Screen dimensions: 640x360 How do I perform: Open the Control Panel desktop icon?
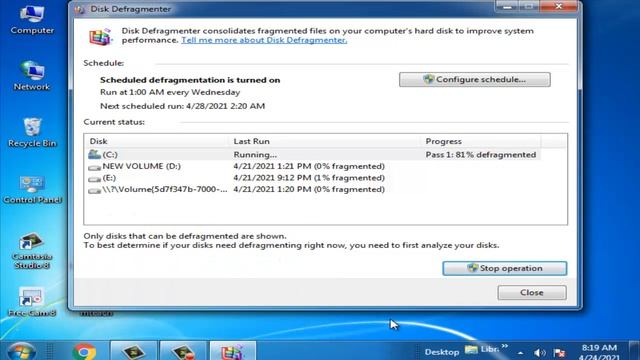pyautogui.click(x=32, y=189)
